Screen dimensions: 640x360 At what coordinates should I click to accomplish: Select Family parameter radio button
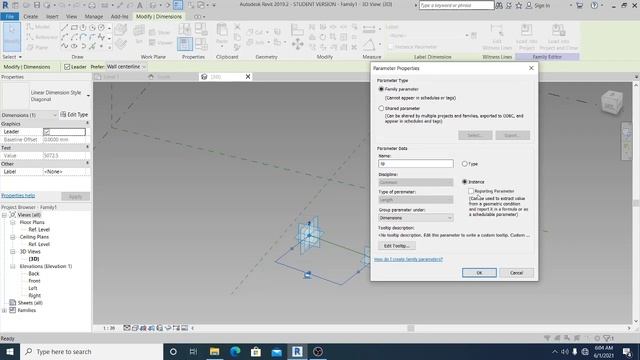[381, 89]
